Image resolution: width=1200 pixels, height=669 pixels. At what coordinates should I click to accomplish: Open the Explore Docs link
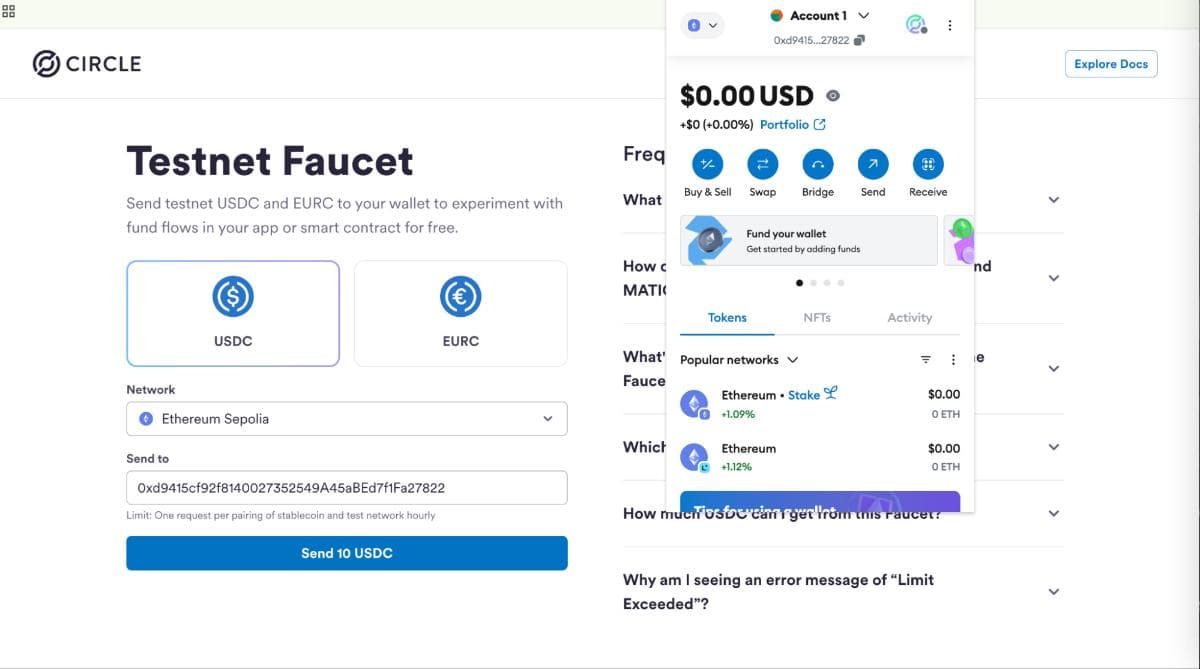pos(1111,63)
